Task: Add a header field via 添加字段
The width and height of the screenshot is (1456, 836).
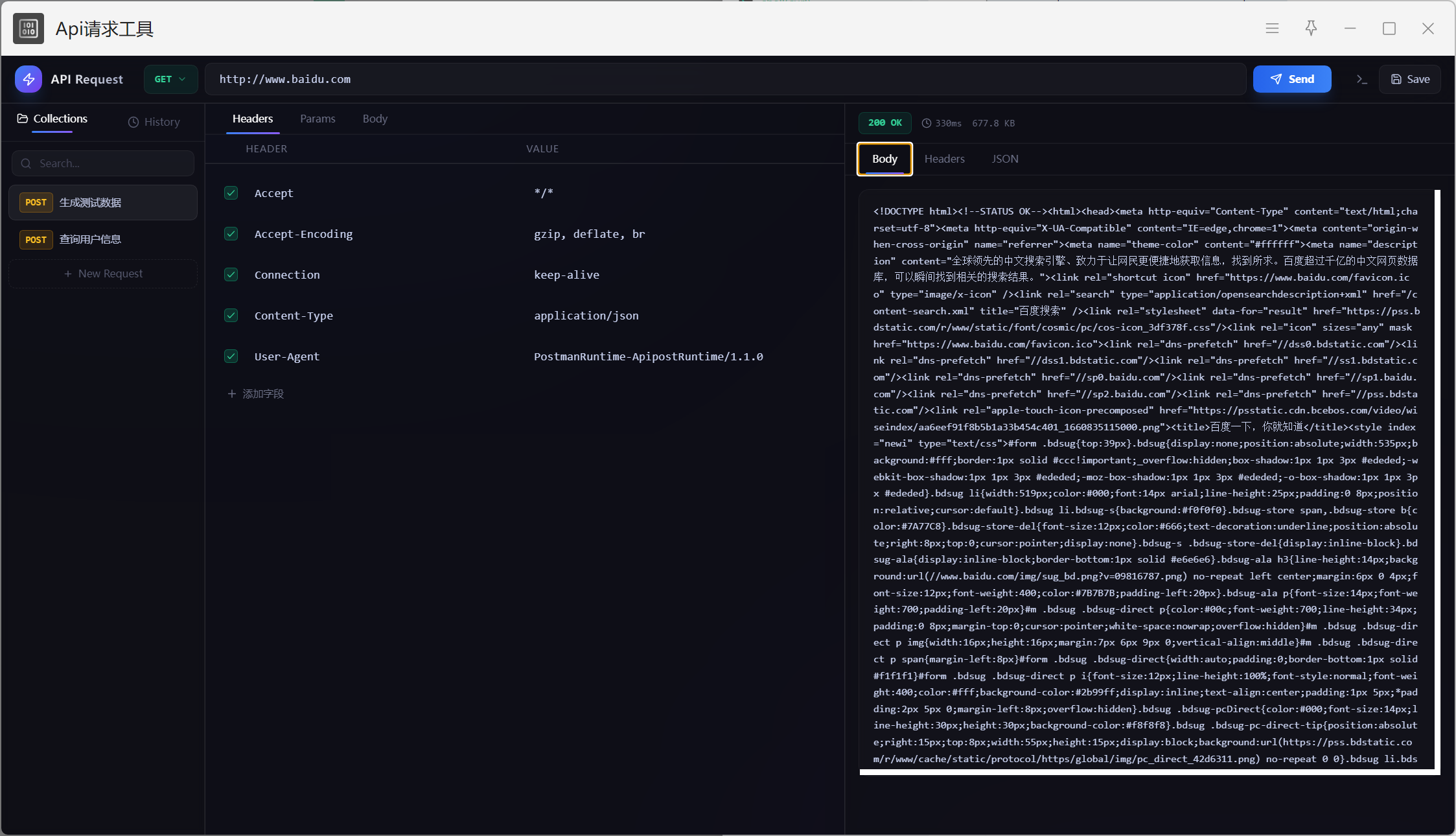Action: click(x=256, y=394)
